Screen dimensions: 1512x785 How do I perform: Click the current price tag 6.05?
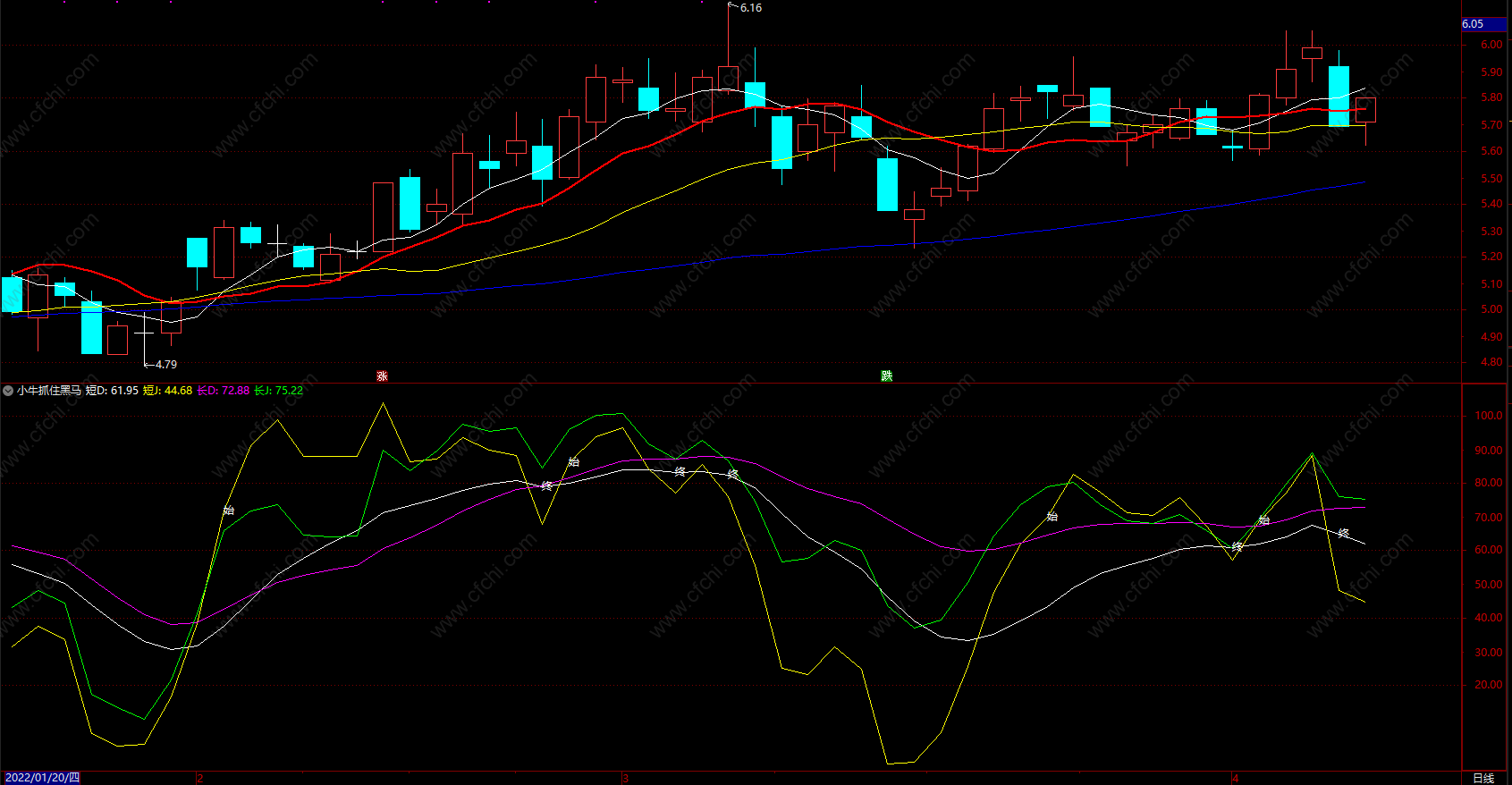pos(1483,24)
